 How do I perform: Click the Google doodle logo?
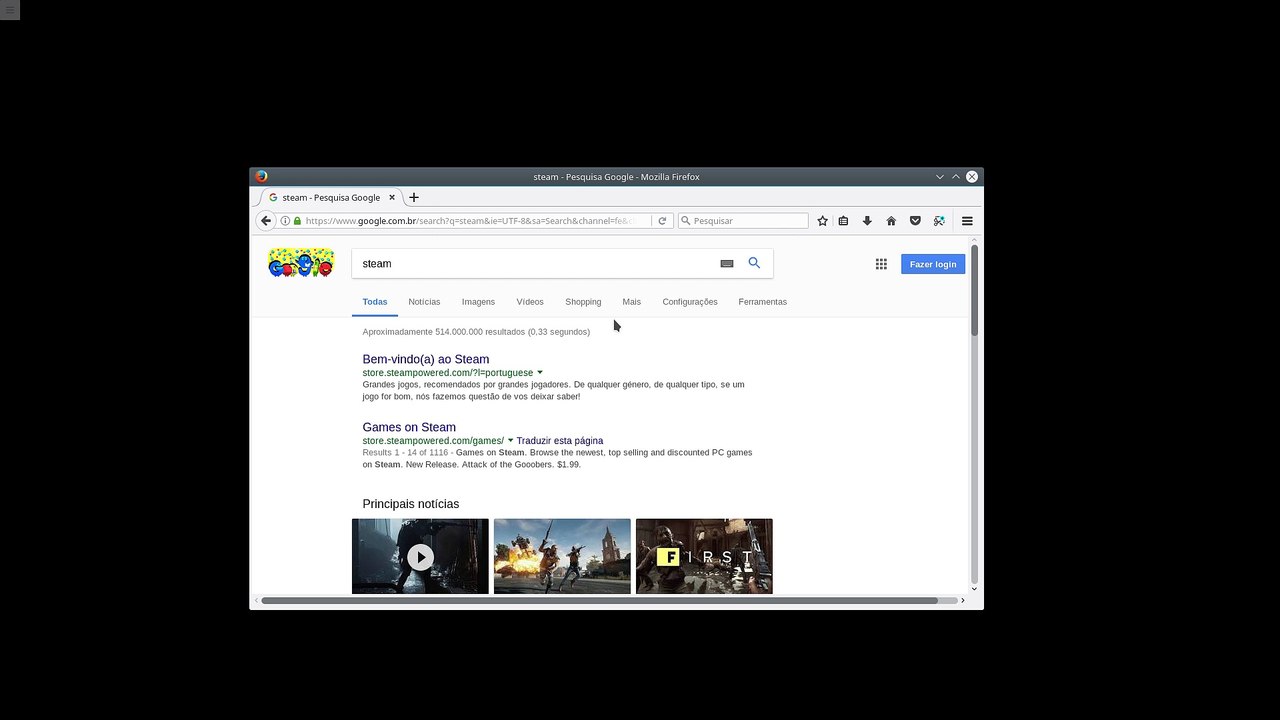301,263
